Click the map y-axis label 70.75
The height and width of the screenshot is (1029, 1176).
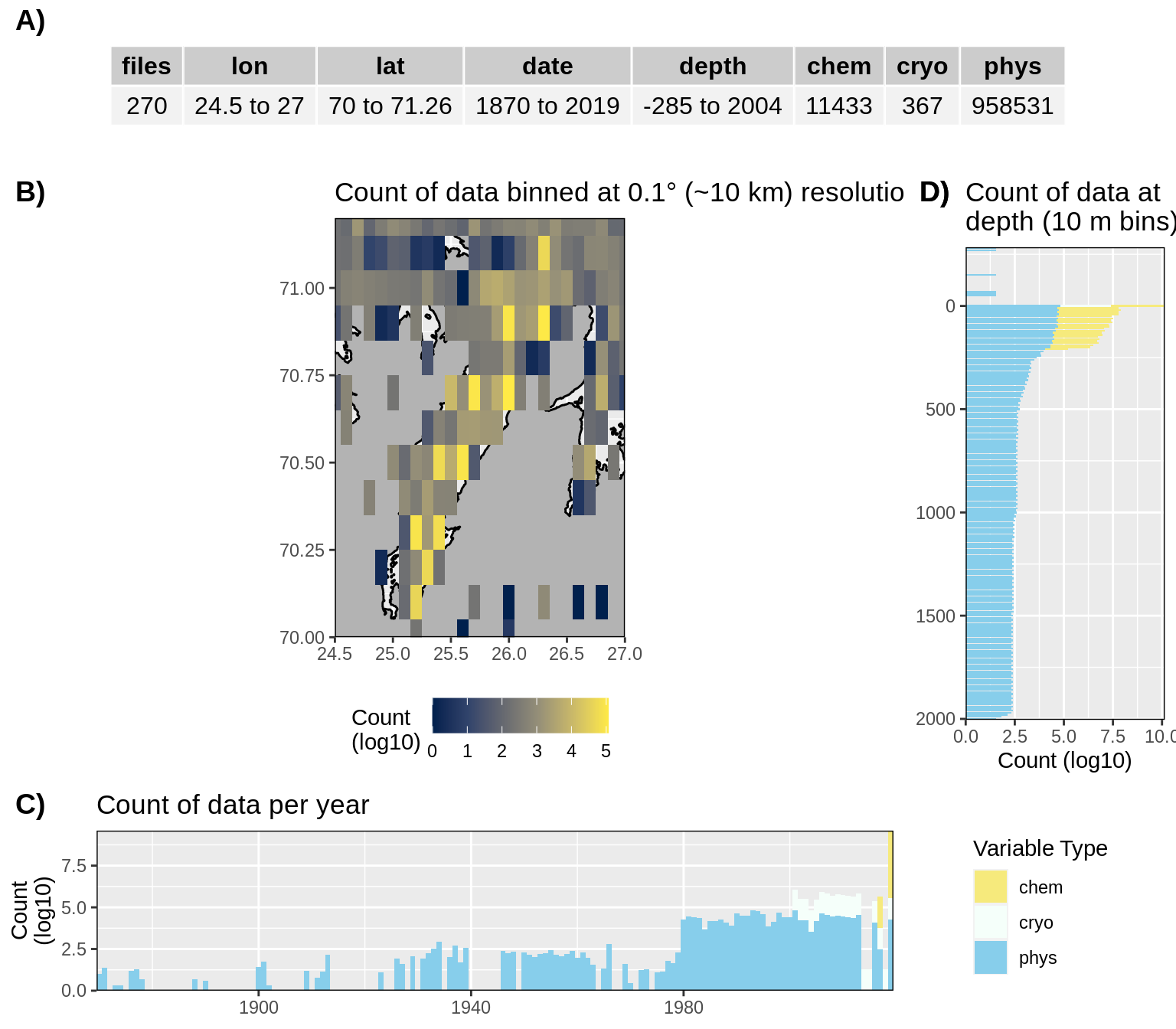point(302,376)
